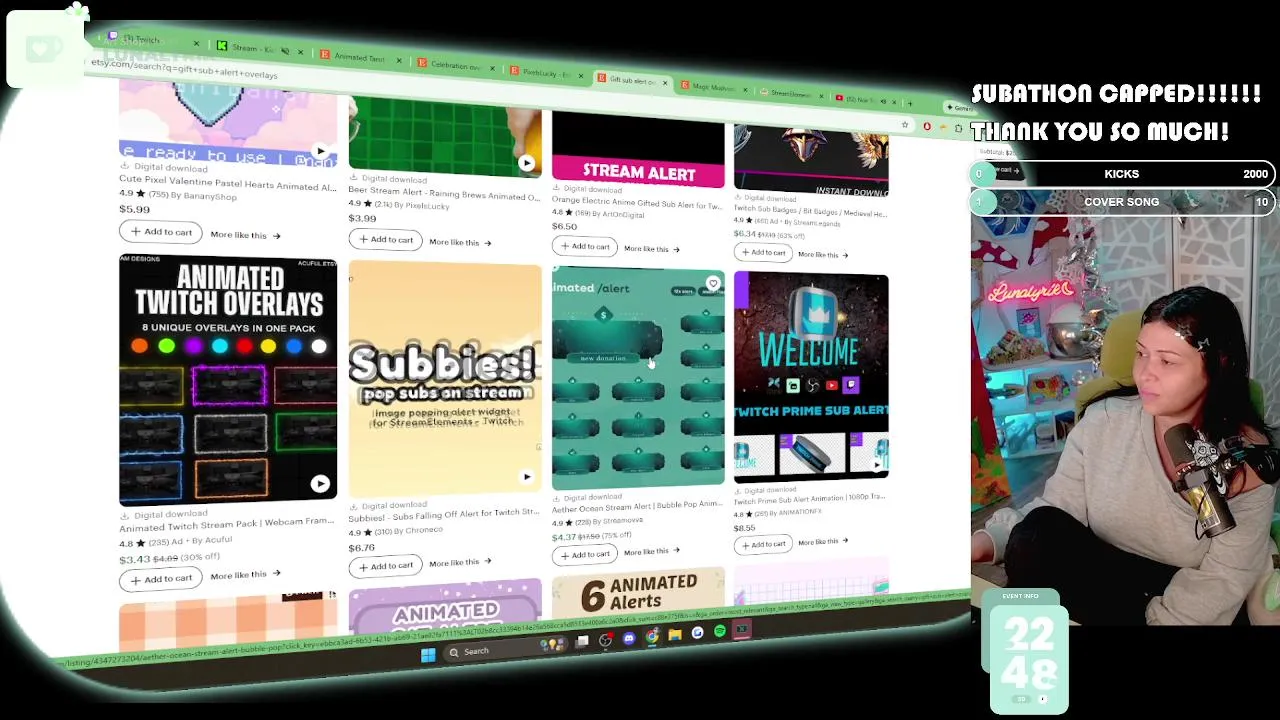Play video preview on Subbies thumbnail
Image resolution: width=1280 pixels, height=720 pixels.
pyautogui.click(x=527, y=477)
